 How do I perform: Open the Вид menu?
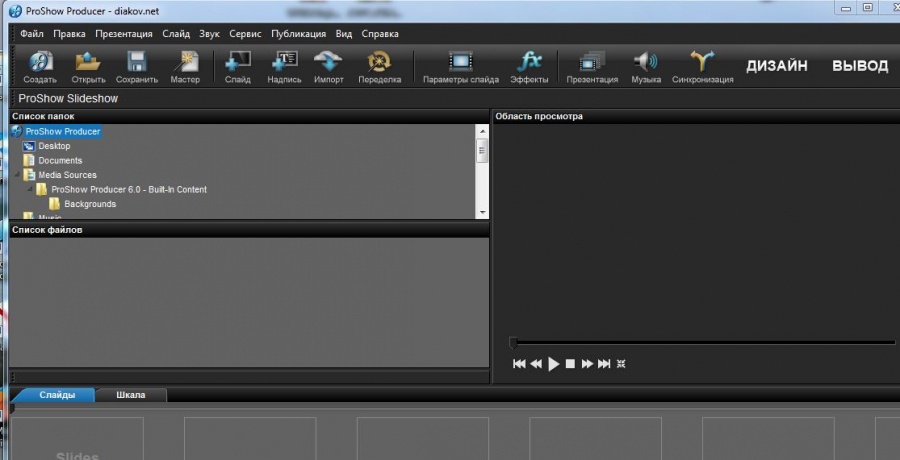coord(344,34)
